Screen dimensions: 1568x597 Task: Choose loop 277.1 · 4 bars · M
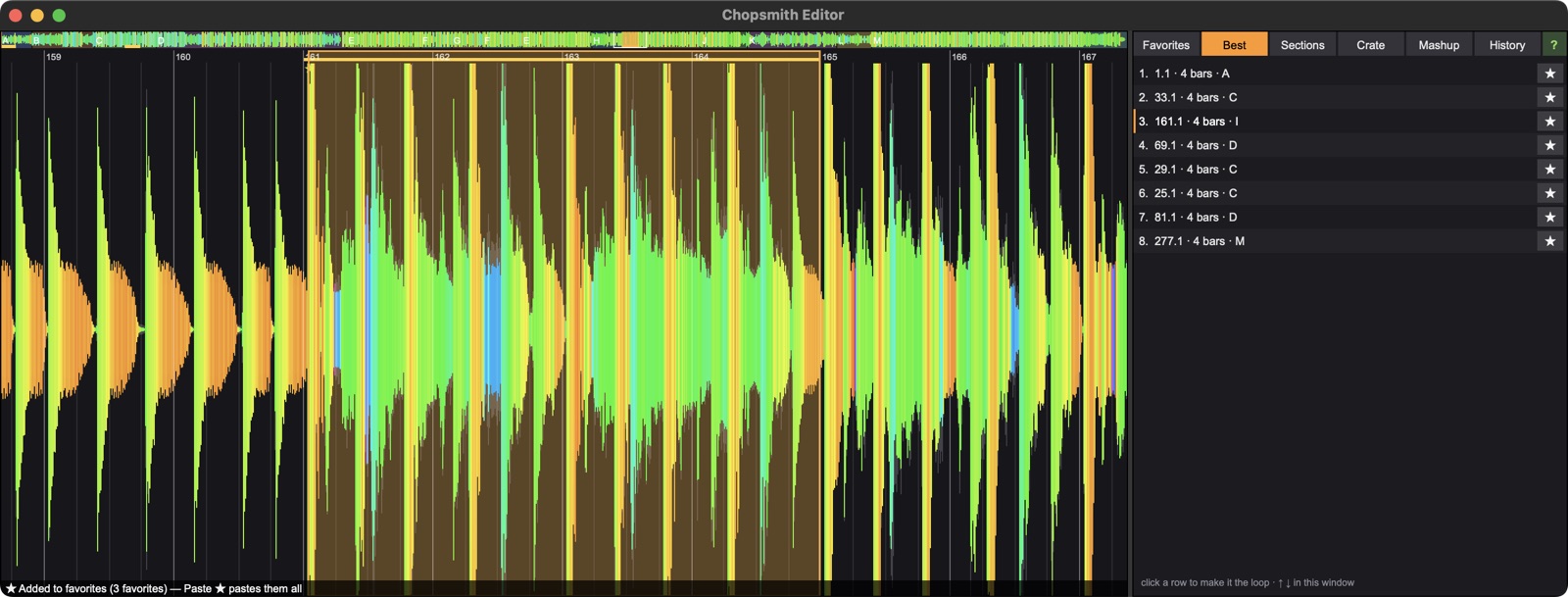(x=1335, y=241)
